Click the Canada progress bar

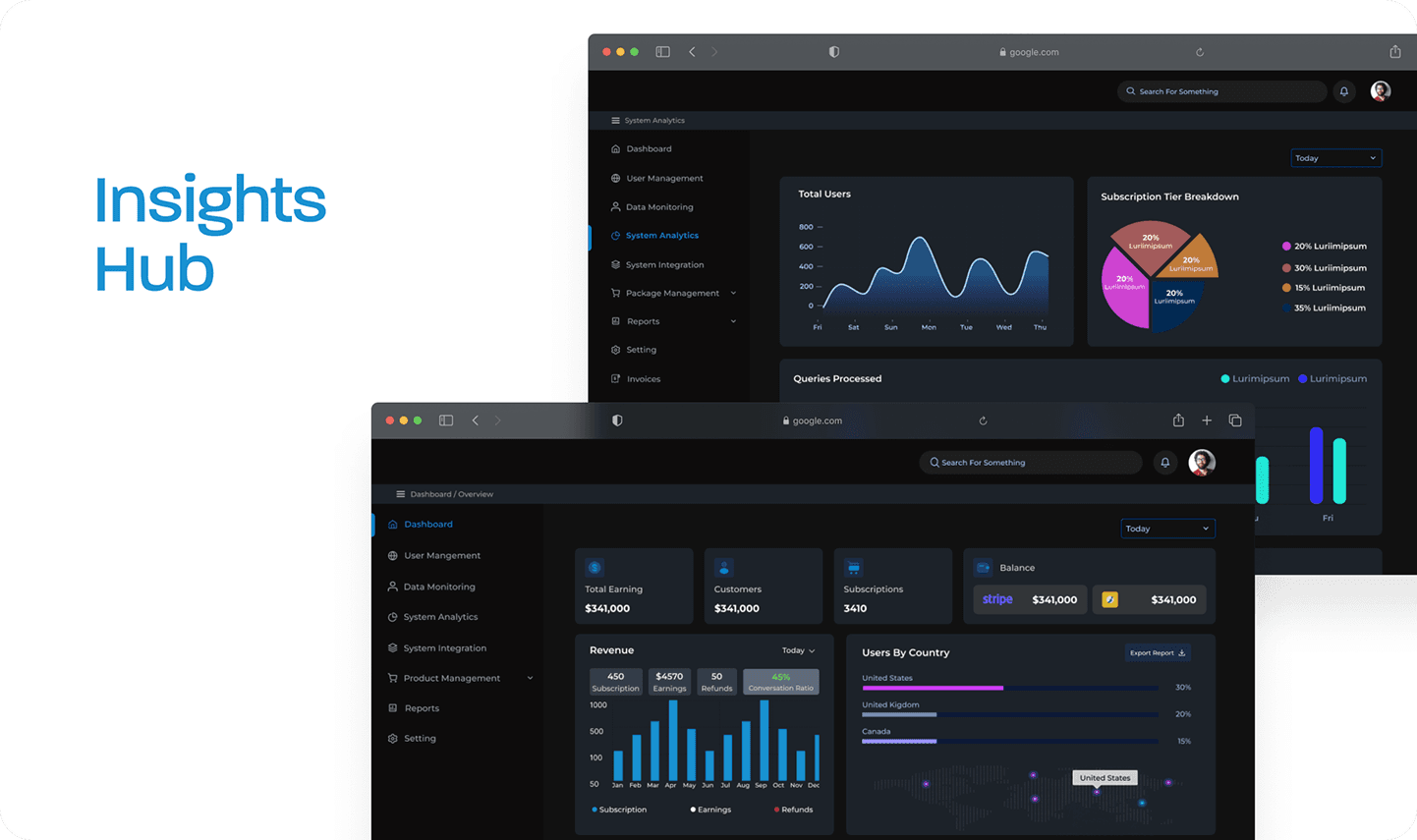coord(1010,742)
